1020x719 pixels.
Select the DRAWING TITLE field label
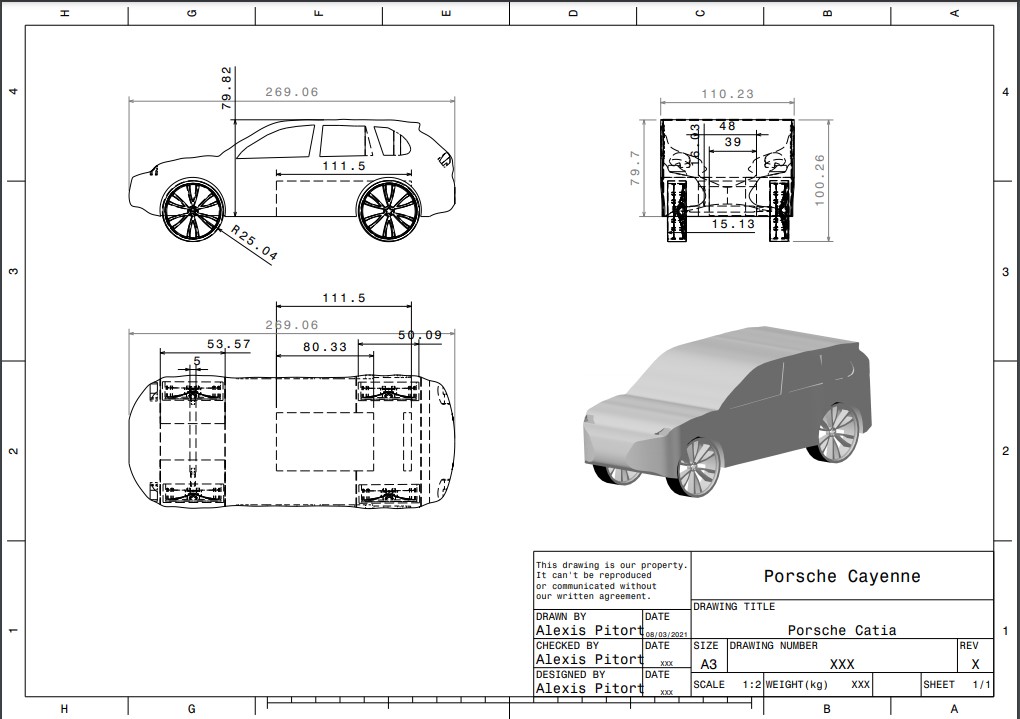coord(734,606)
